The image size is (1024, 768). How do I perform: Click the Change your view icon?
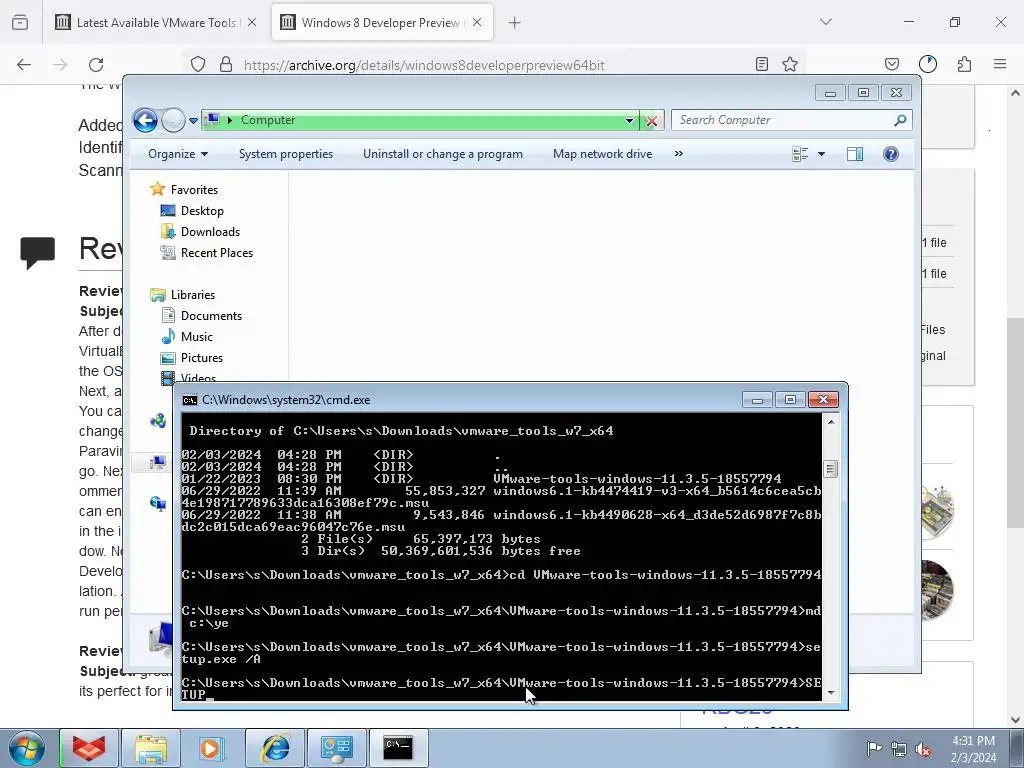[800, 154]
